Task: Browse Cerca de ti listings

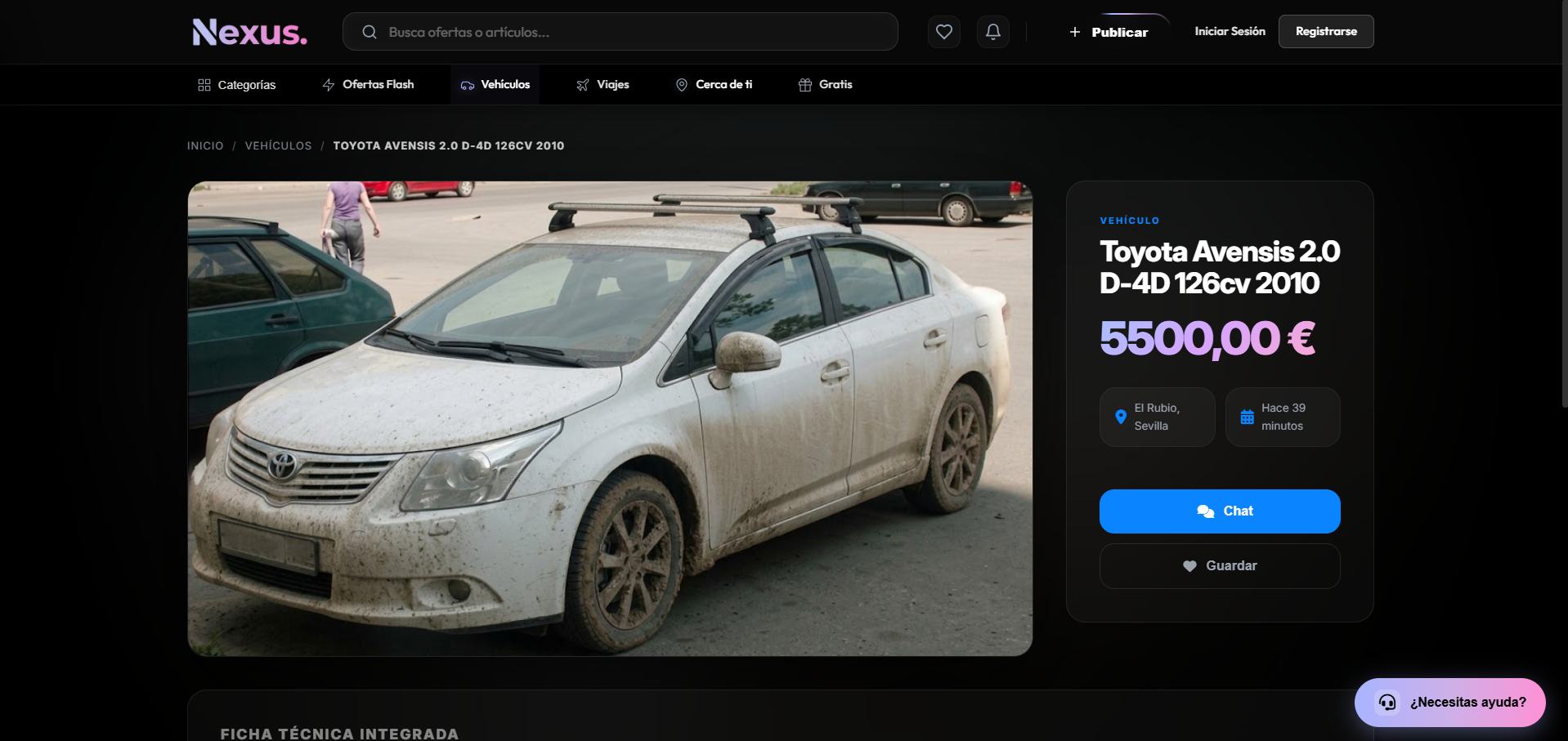Action: (714, 85)
